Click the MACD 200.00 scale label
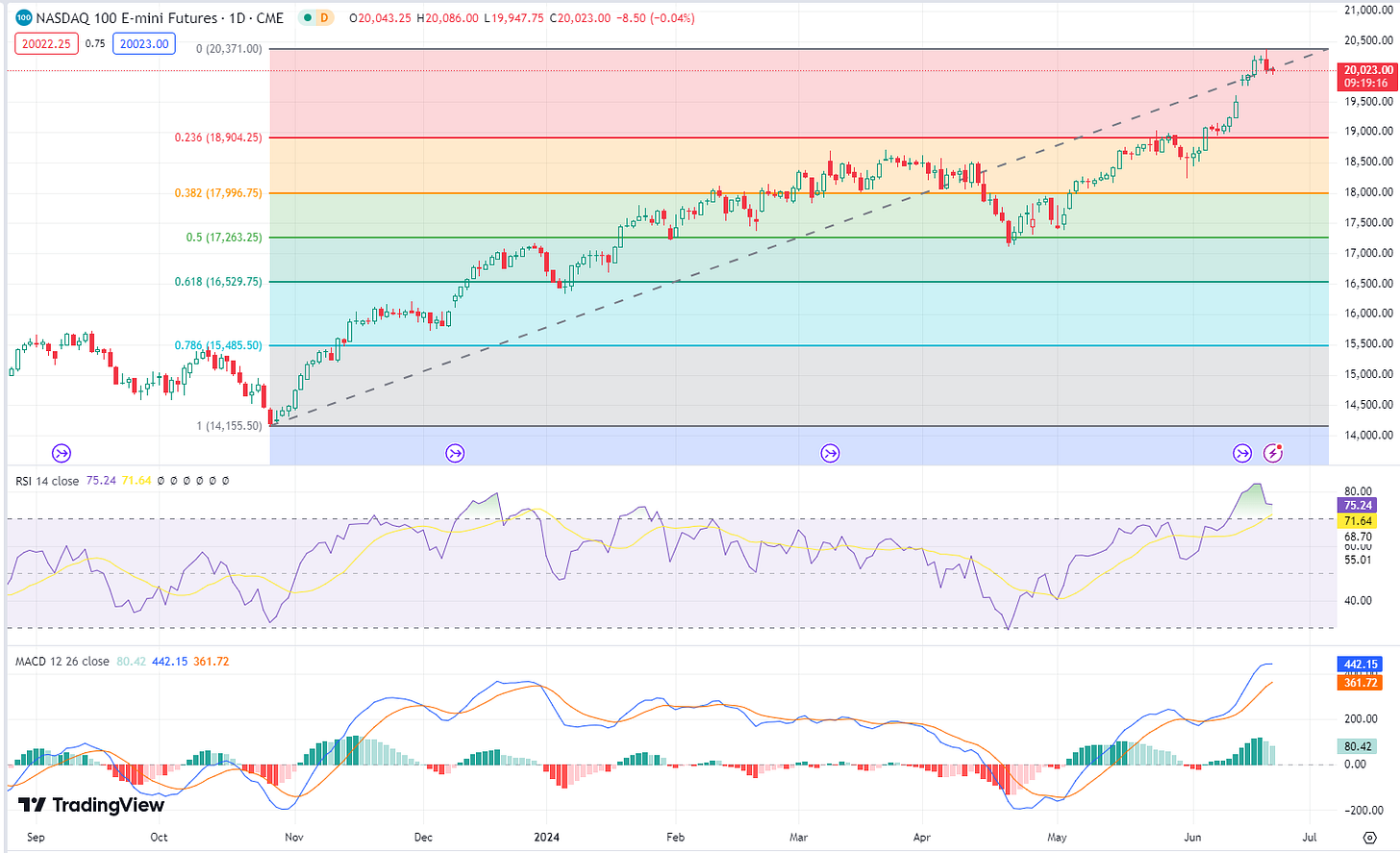 [x=1362, y=719]
